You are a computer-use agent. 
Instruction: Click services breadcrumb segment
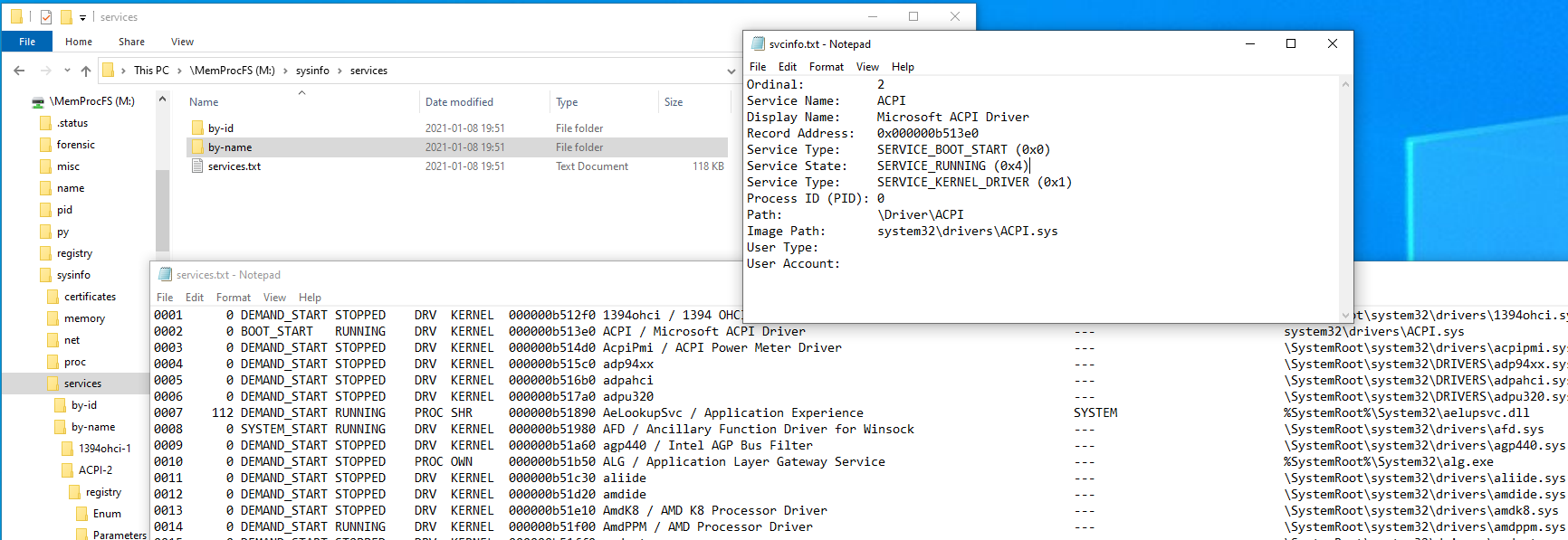(x=368, y=71)
